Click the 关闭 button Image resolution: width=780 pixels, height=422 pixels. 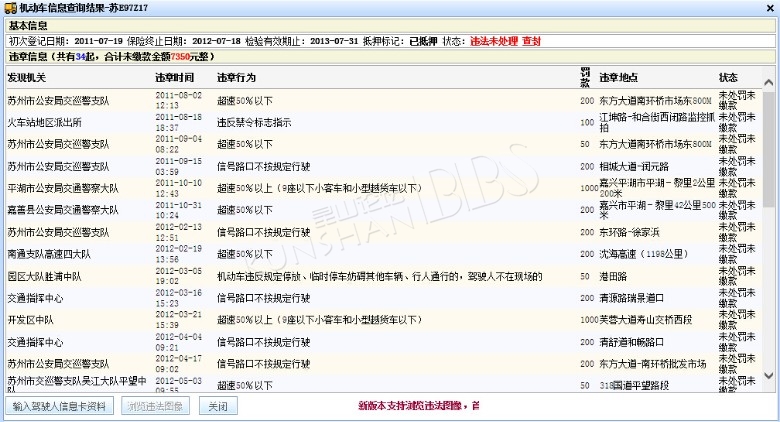(218, 407)
